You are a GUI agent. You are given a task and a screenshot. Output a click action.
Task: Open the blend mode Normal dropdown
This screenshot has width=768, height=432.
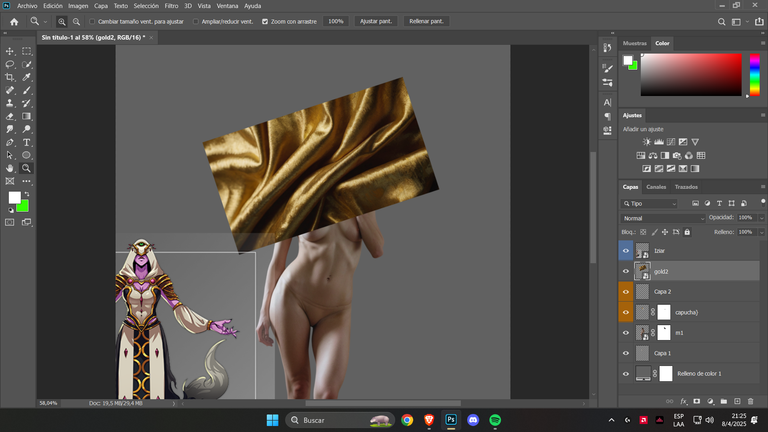[663, 218]
